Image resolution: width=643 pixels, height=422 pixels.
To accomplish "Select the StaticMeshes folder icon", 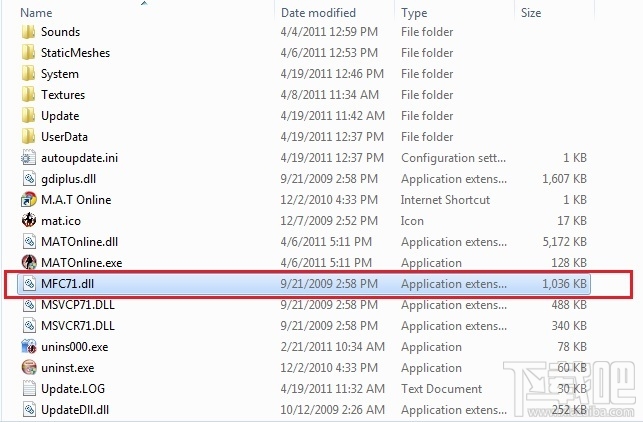I will pos(28,52).
